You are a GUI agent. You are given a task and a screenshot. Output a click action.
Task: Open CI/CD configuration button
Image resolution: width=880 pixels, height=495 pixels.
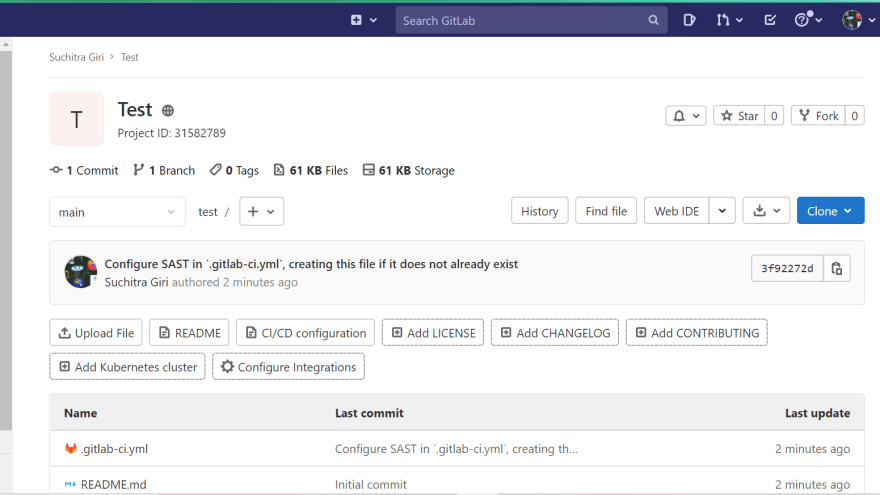[305, 333]
